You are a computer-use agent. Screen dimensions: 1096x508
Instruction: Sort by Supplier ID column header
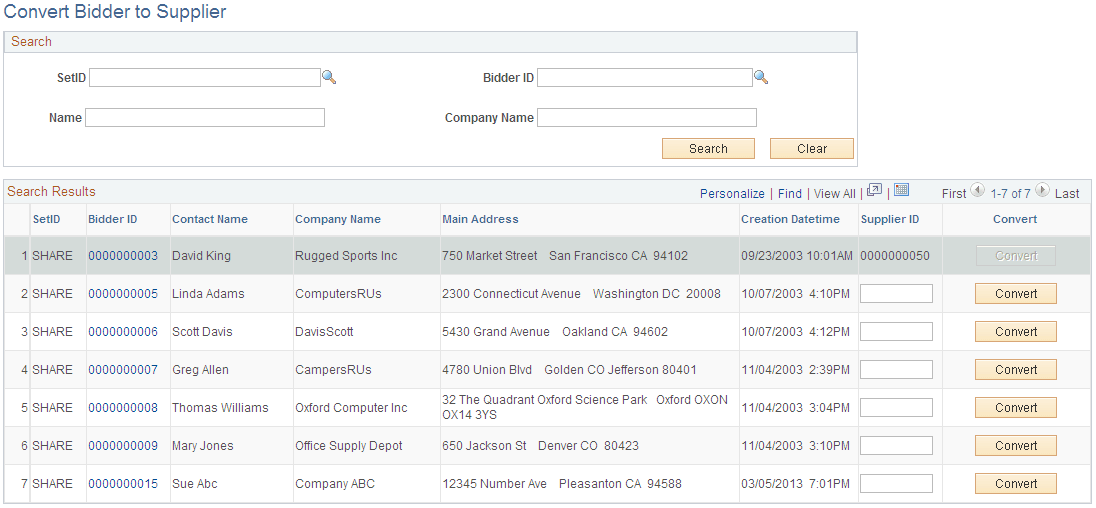click(x=890, y=219)
